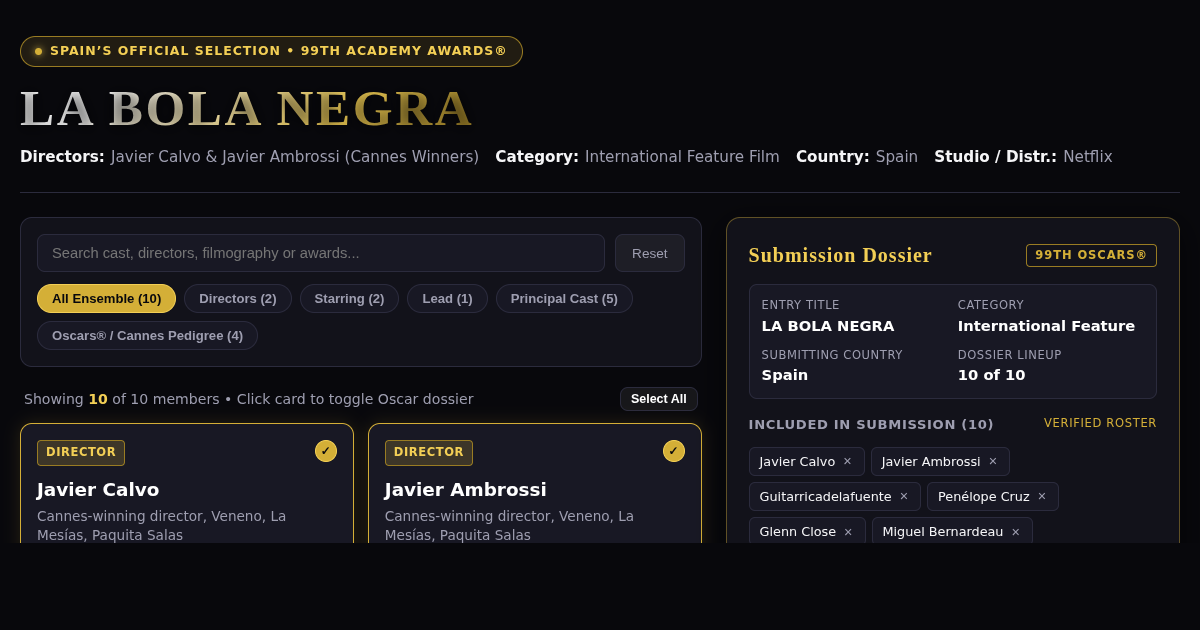Click the Miguel Bernardeau chip name

click(x=942, y=531)
